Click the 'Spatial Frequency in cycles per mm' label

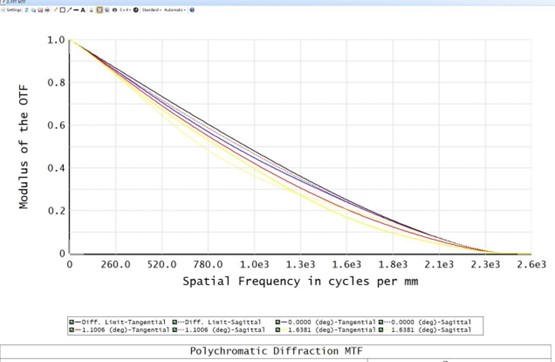click(x=300, y=281)
